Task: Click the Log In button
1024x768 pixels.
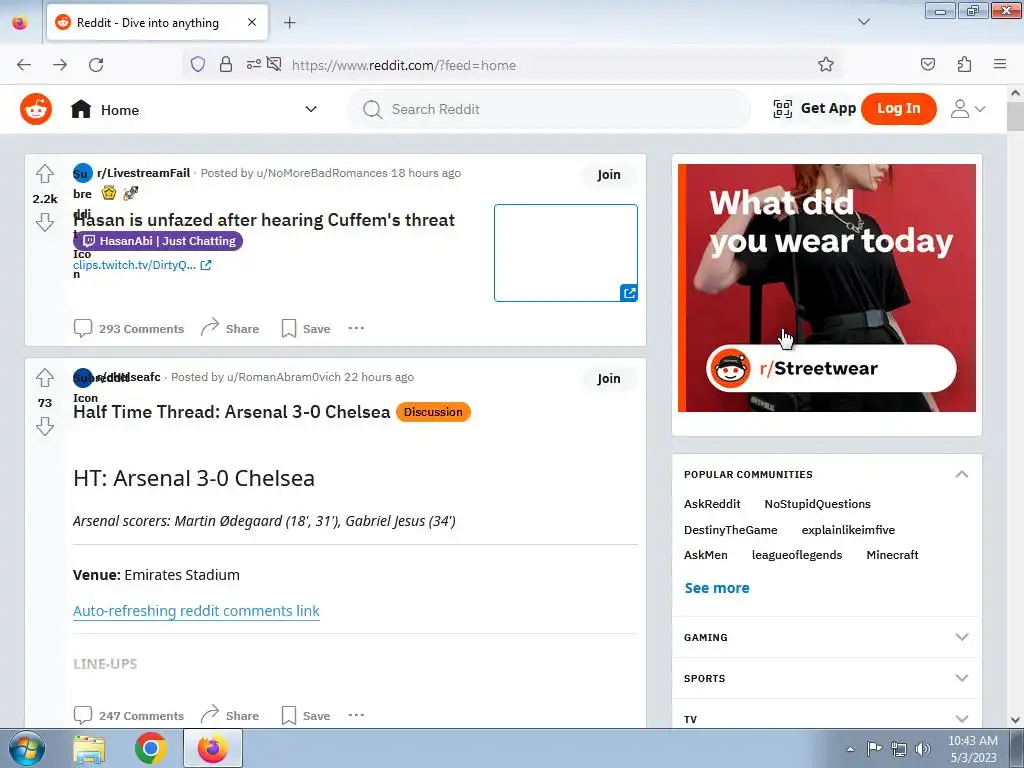Action: pyautogui.click(x=899, y=108)
